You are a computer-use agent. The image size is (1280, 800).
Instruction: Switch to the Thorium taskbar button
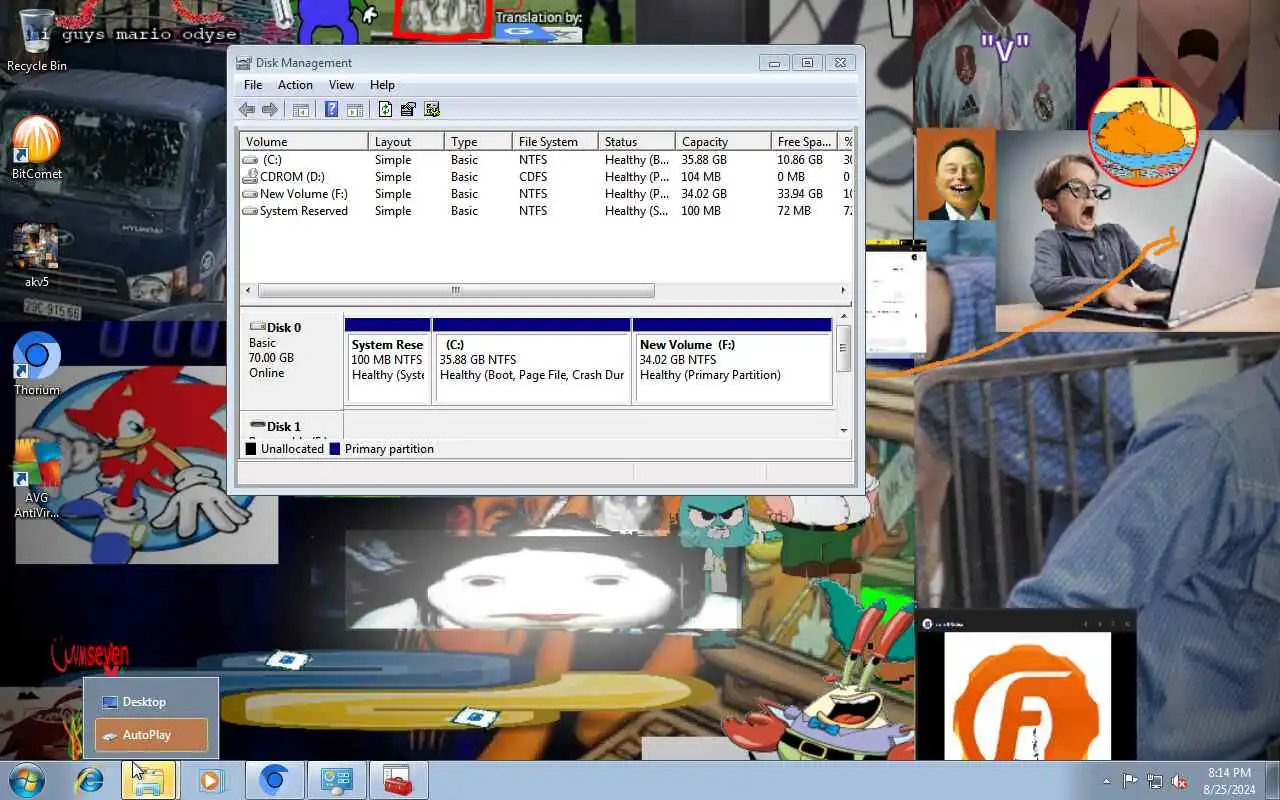[x=274, y=780]
